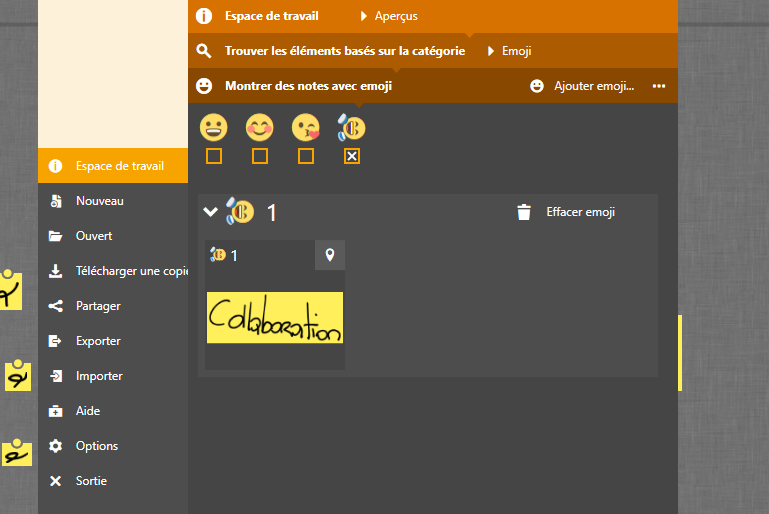The image size is (769, 514).
Task: Click Ajouter emoji... button
Action: click(583, 86)
